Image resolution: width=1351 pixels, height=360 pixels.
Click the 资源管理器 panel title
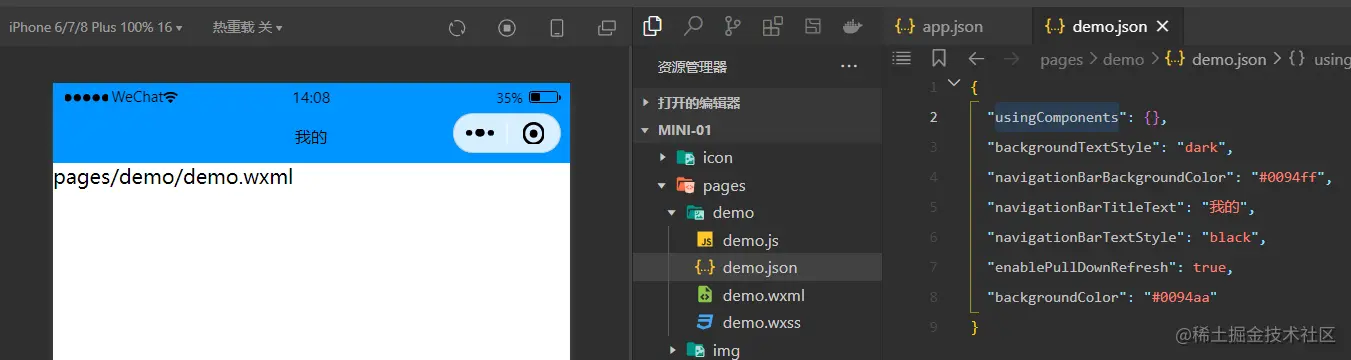pos(692,67)
